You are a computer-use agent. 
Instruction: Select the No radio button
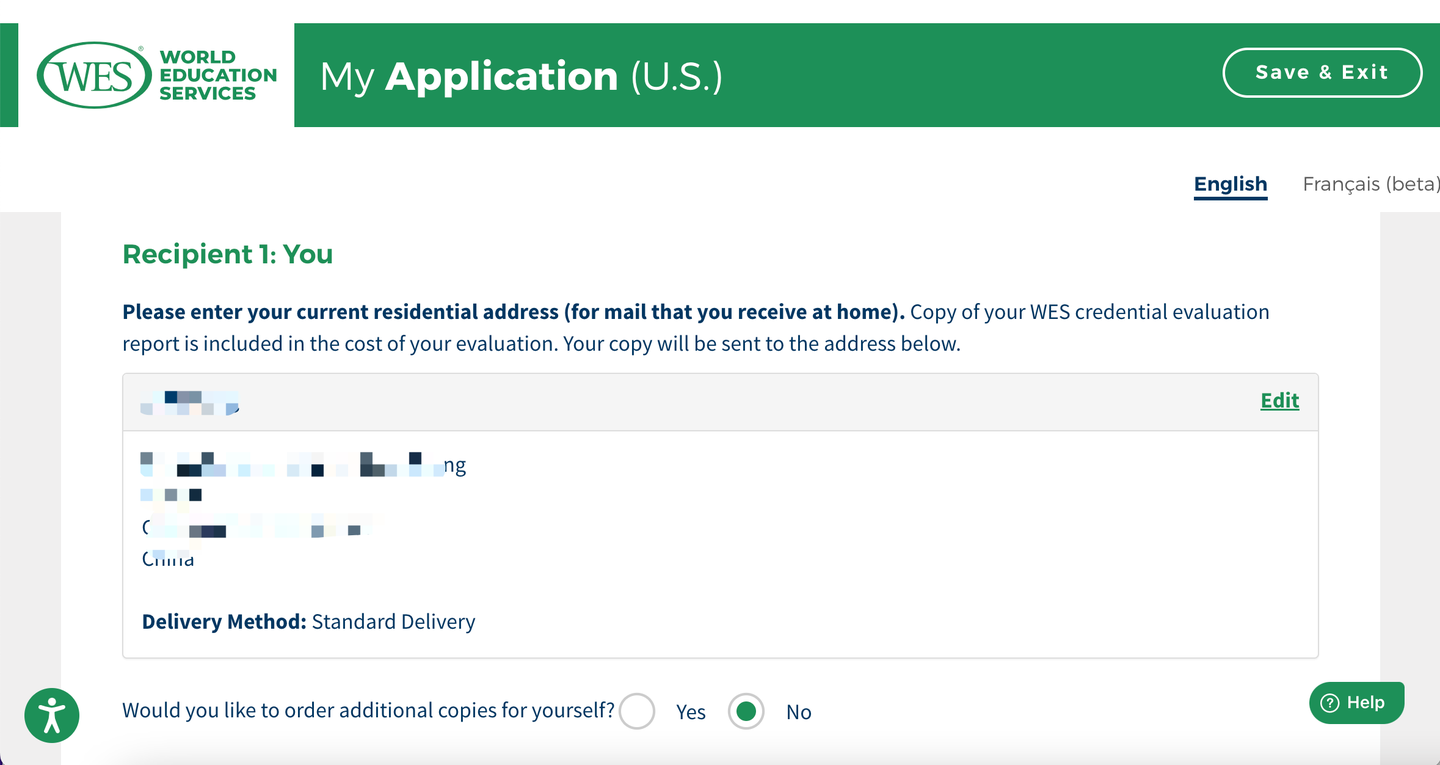click(x=746, y=712)
